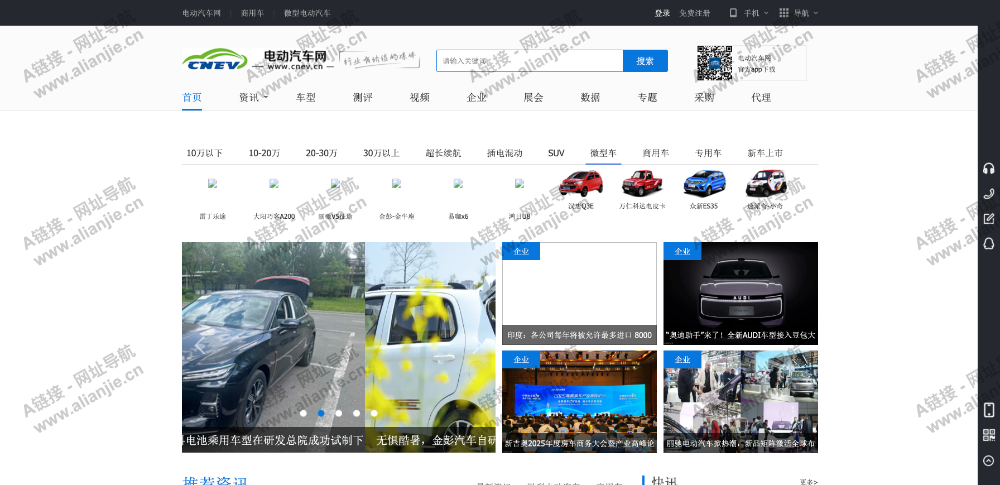Open the 新吉奥2025 conference news image
Image resolution: width=1000 pixels, height=485 pixels.
click(579, 401)
